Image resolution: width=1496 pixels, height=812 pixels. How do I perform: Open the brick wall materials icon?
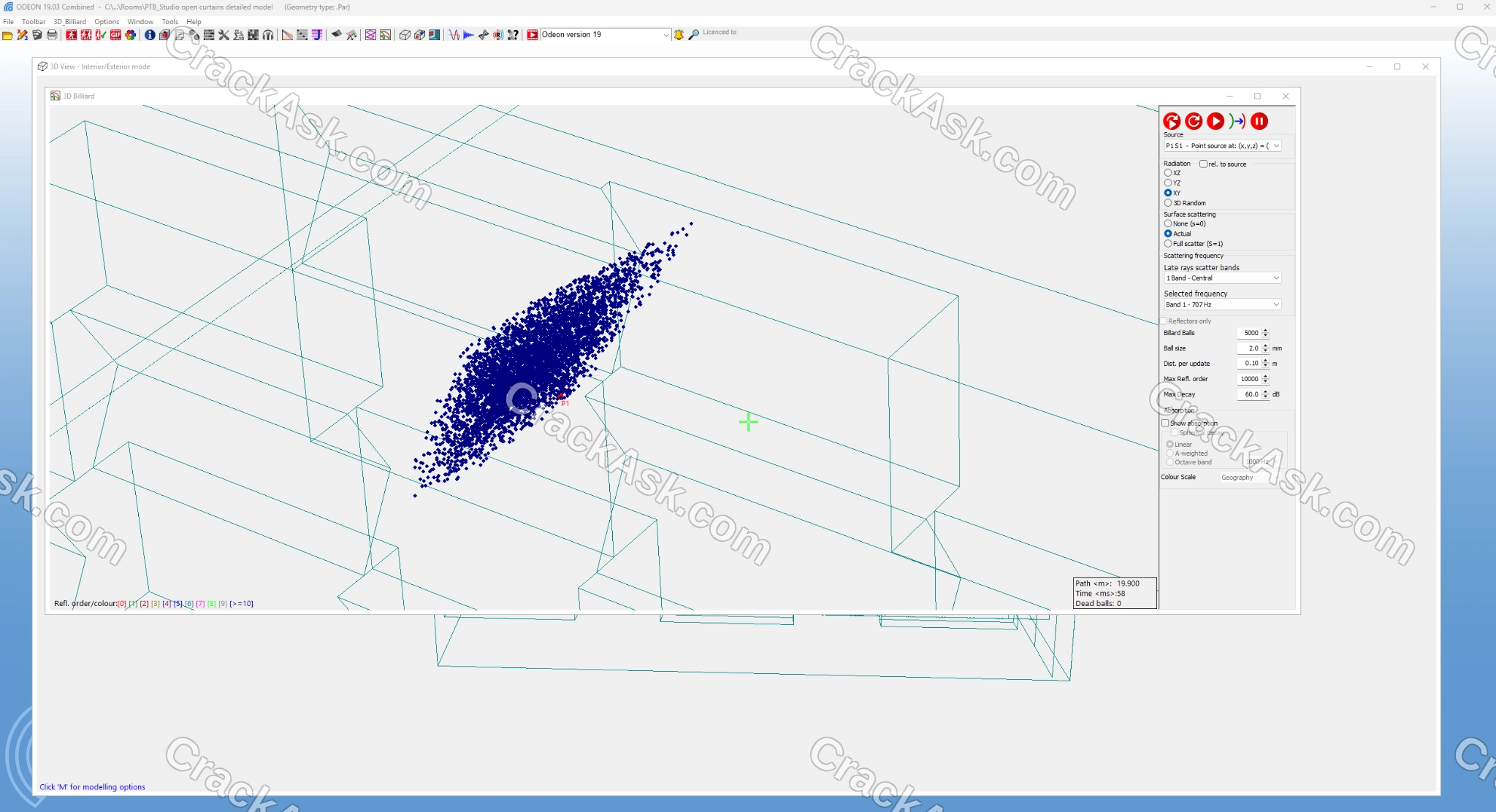[209, 35]
